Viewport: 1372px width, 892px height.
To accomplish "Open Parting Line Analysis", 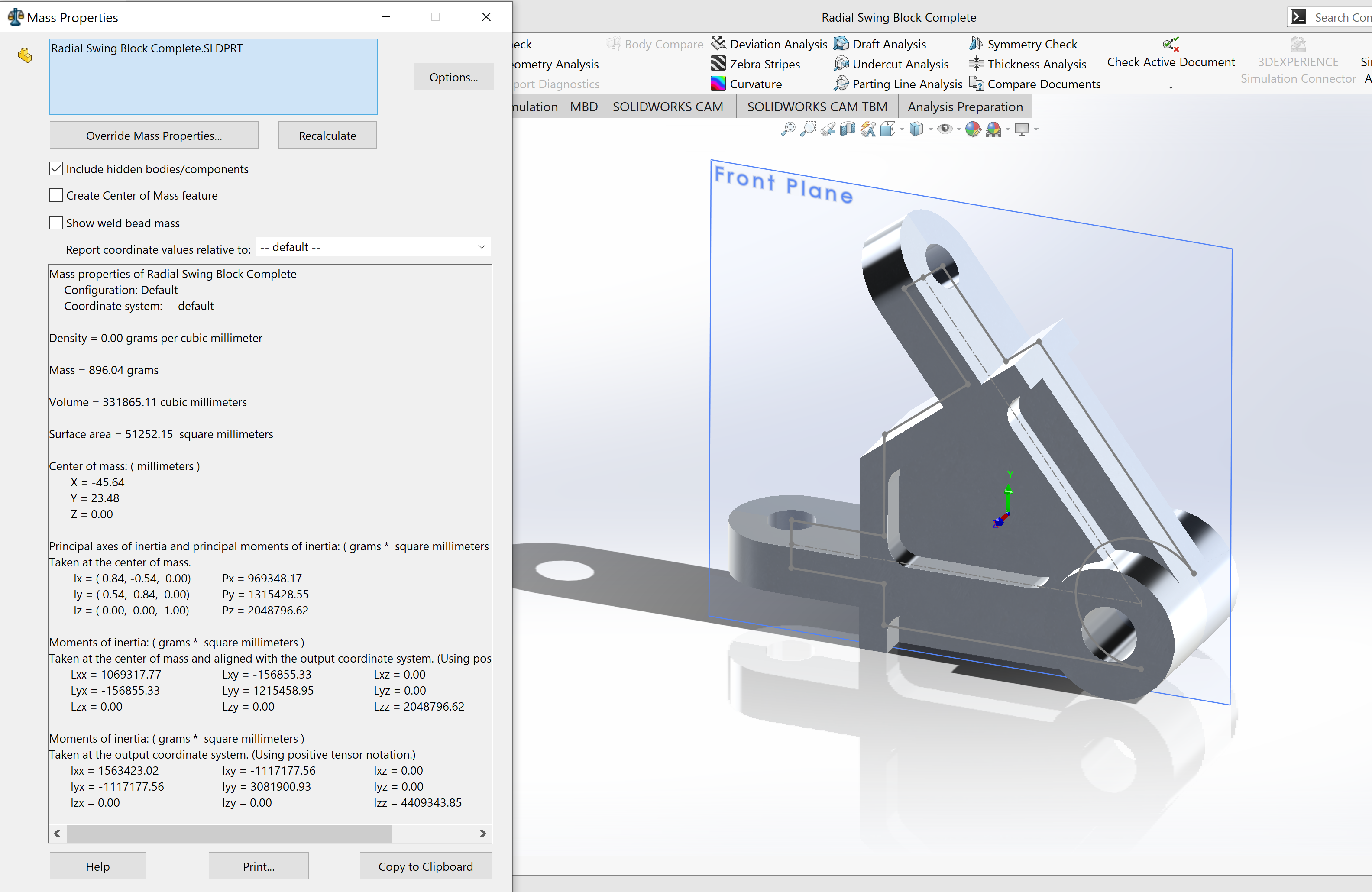I will click(x=898, y=84).
